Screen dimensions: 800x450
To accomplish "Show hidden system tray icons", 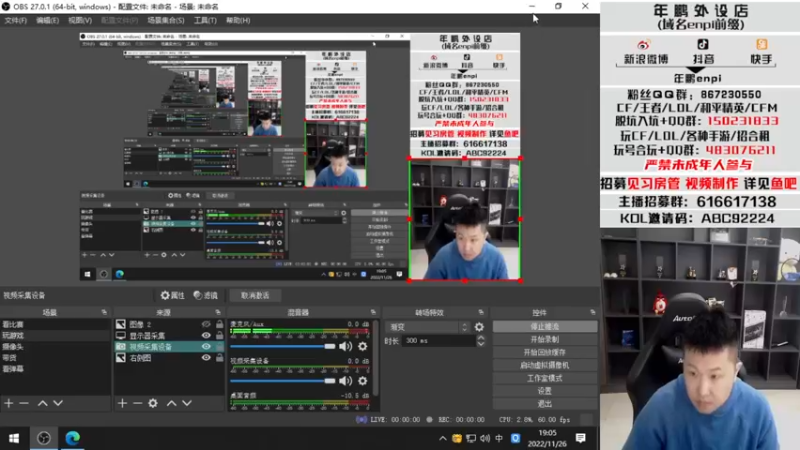I will coord(442,438).
